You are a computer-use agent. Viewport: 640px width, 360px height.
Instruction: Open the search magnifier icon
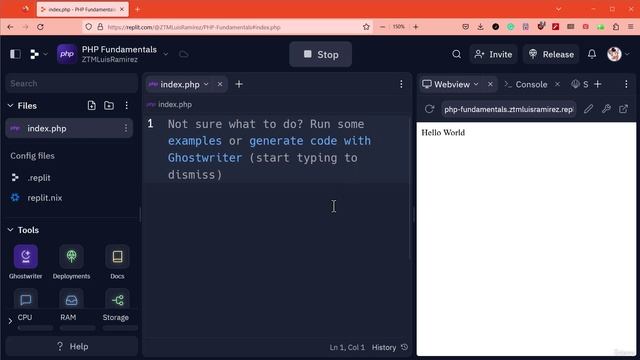point(456,54)
